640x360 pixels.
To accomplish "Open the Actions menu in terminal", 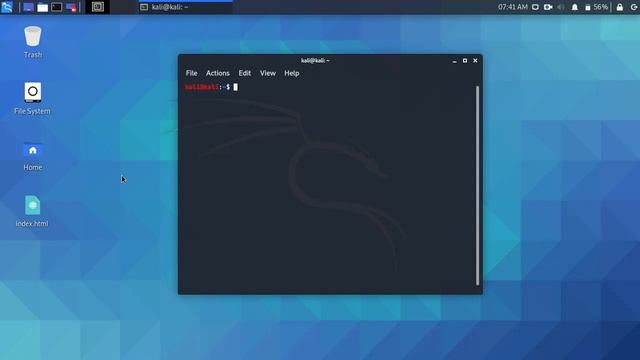I will 218,73.
